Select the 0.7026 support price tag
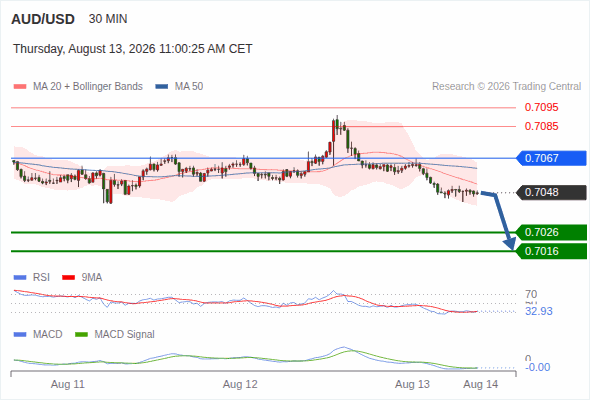 (551, 232)
